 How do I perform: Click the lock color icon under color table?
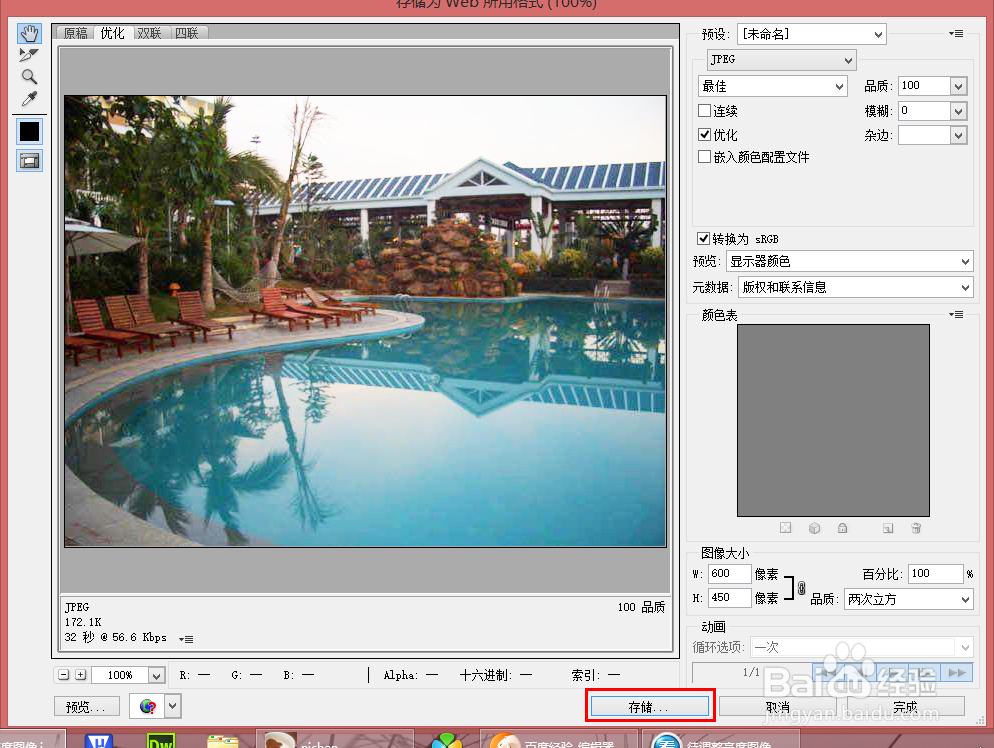pyautogui.click(x=842, y=528)
